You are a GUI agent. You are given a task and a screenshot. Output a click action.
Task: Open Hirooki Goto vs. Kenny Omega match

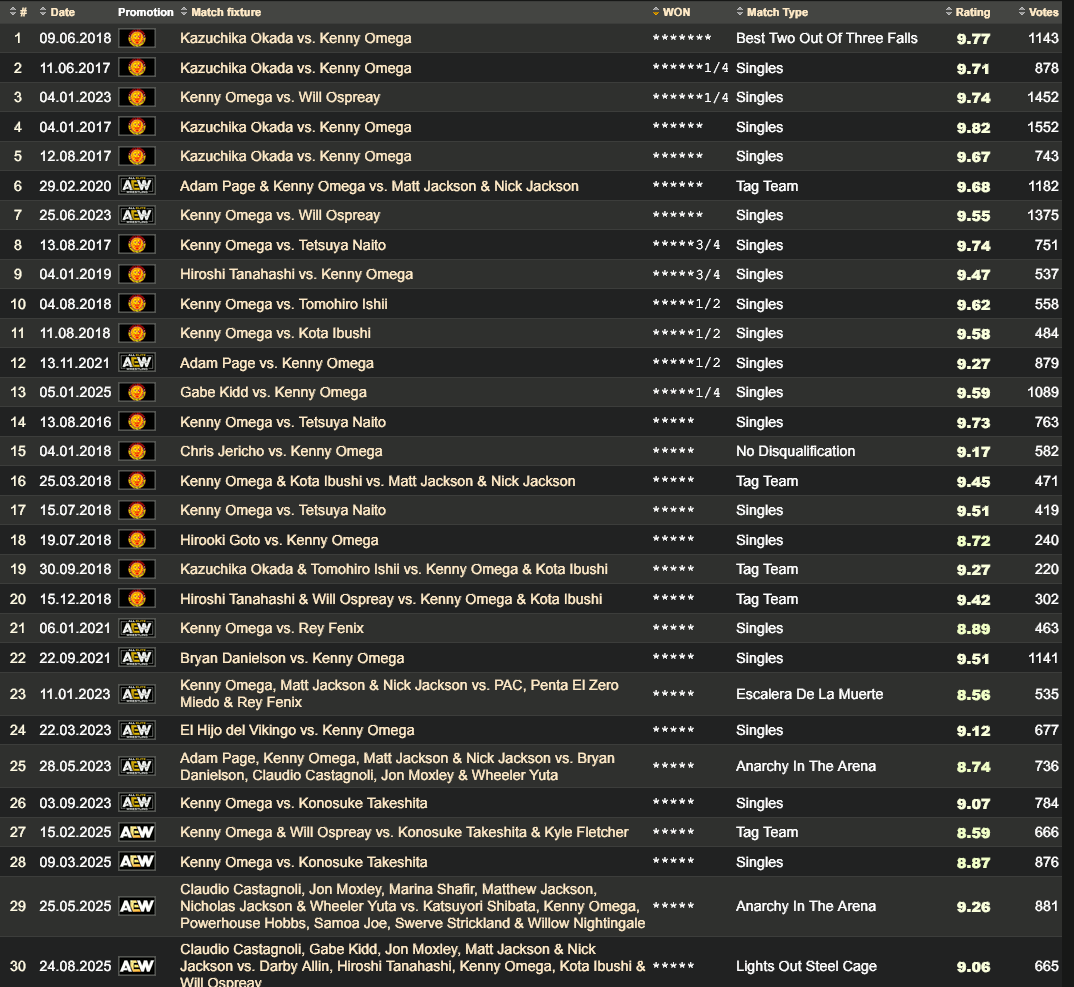point(279,540)
